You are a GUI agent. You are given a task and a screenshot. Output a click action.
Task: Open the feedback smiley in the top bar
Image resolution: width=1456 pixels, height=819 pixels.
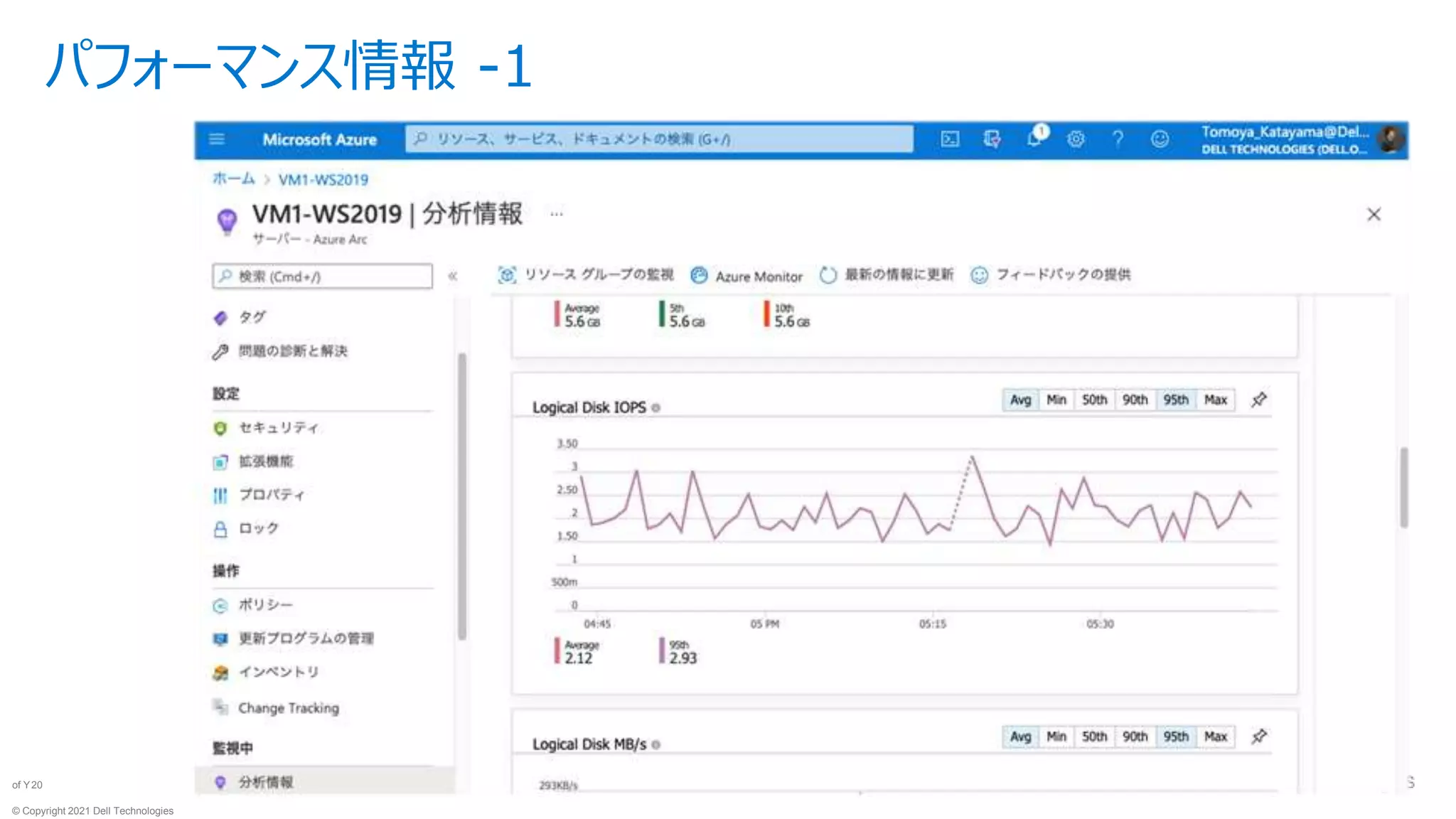[1160, 139]
